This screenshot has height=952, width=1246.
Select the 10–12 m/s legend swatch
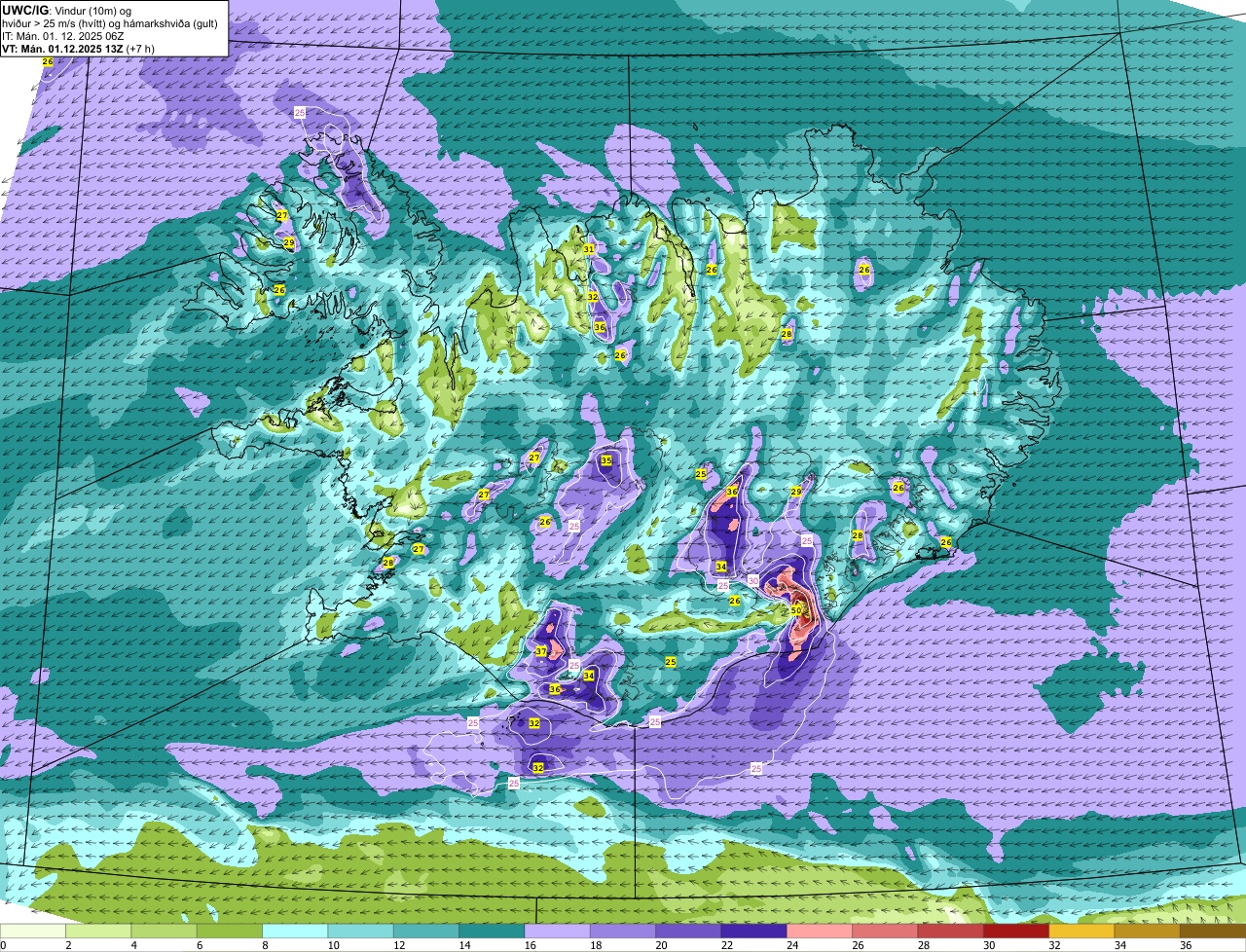click(361, 931)
